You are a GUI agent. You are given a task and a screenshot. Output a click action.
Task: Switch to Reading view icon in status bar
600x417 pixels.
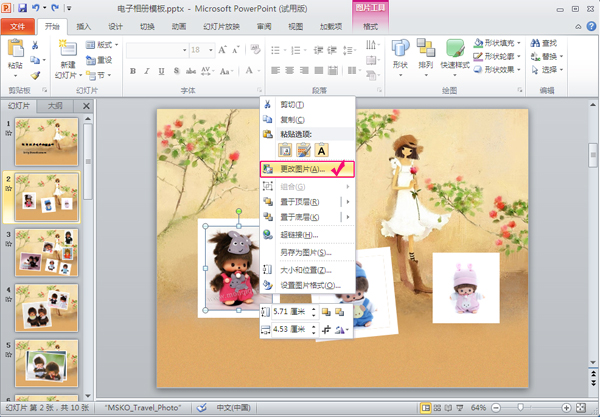click(448, 408)
